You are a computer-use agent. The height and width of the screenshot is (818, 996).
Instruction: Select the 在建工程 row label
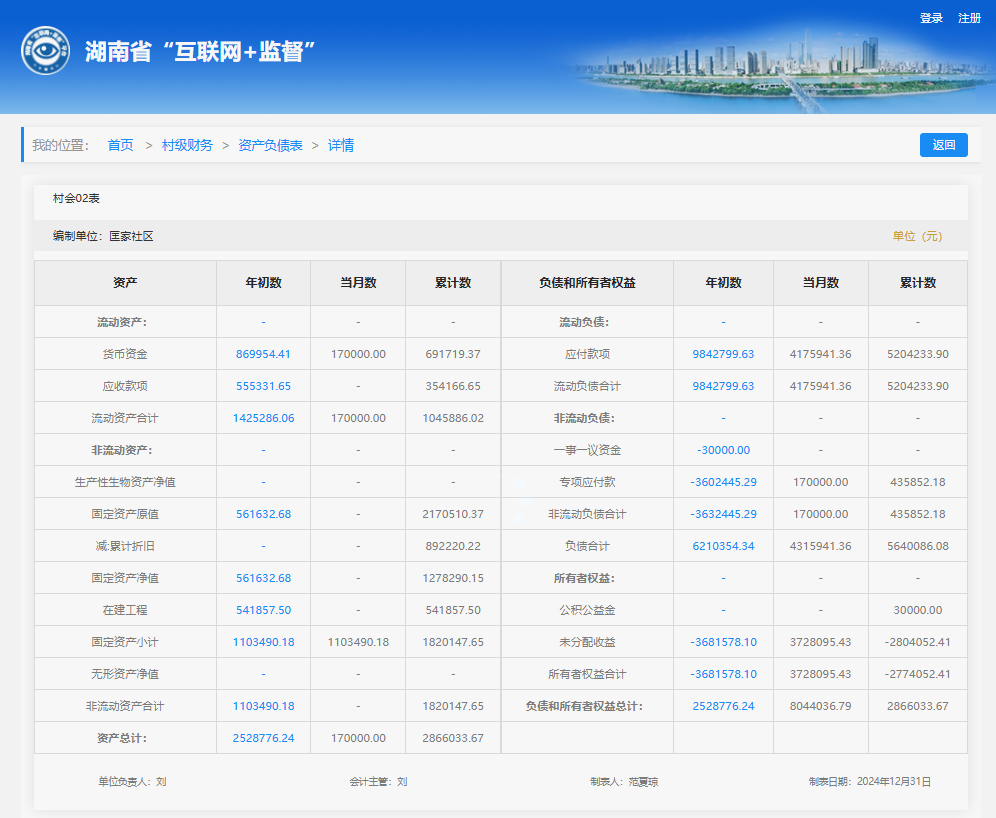(124, 610)
